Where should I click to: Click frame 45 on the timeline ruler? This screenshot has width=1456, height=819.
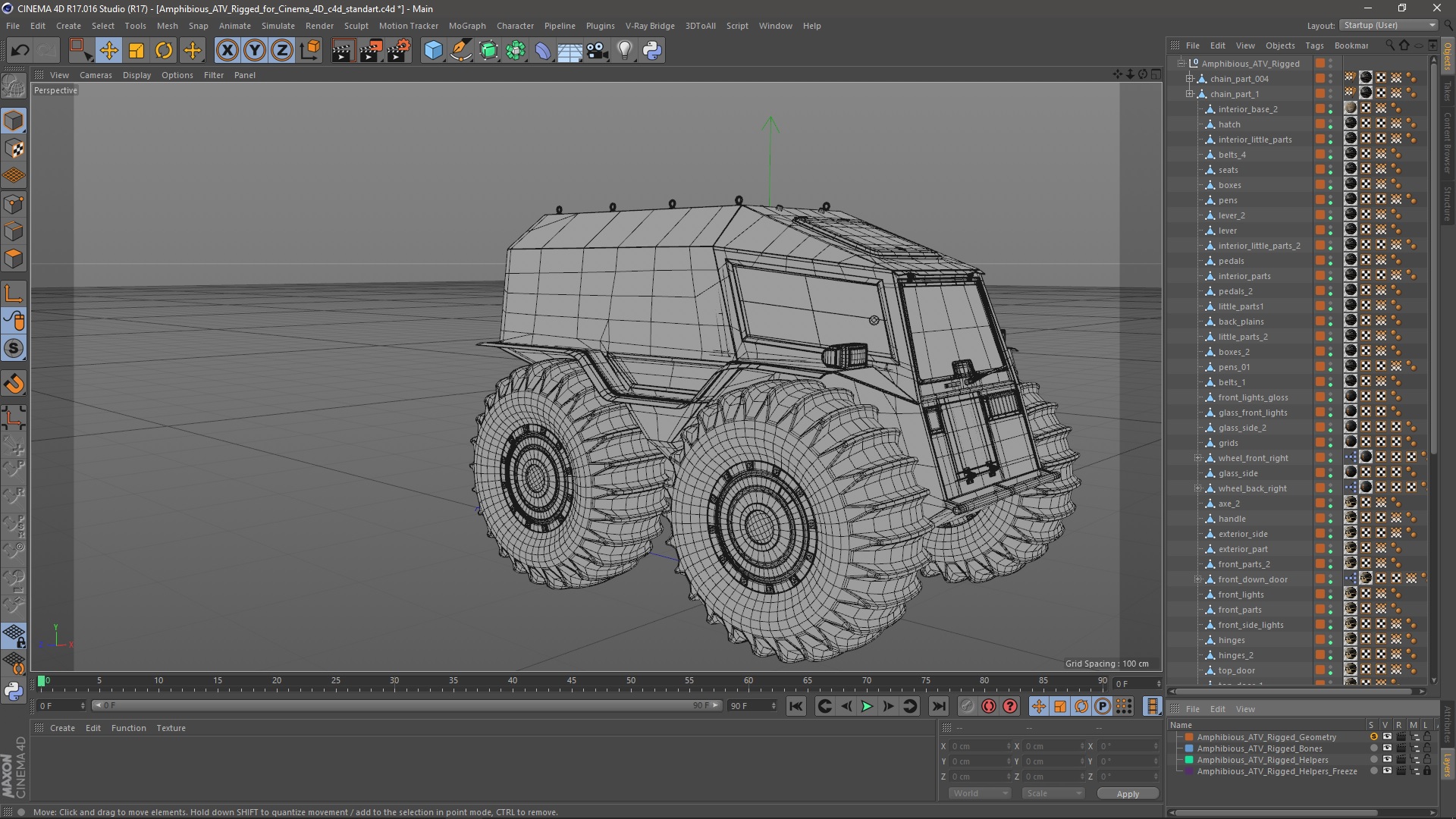[572, 682]
